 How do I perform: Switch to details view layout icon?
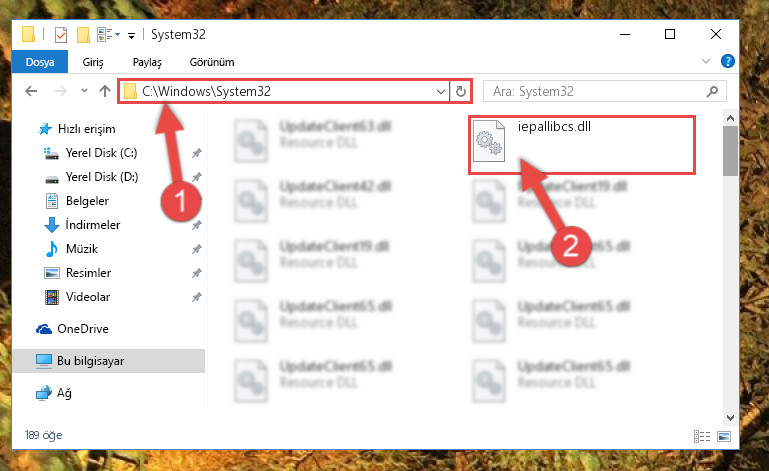(702, 436)
